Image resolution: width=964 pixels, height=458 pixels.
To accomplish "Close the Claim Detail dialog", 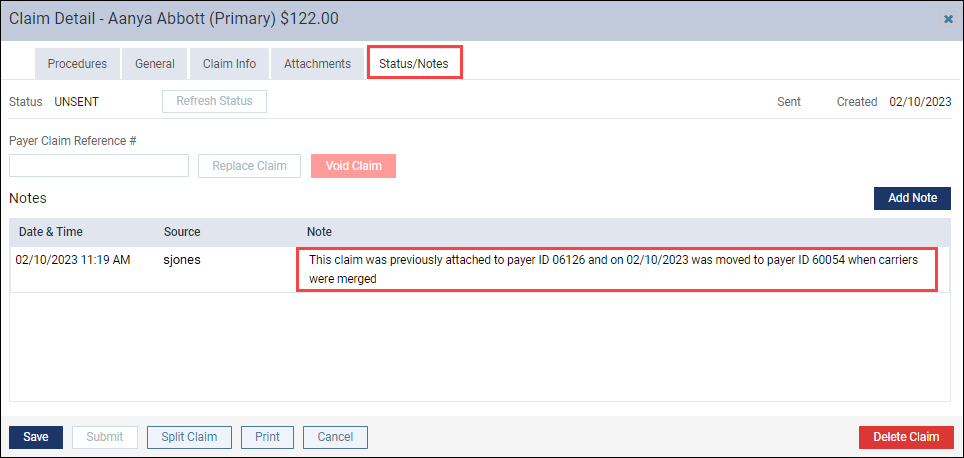I will [948, 20].
